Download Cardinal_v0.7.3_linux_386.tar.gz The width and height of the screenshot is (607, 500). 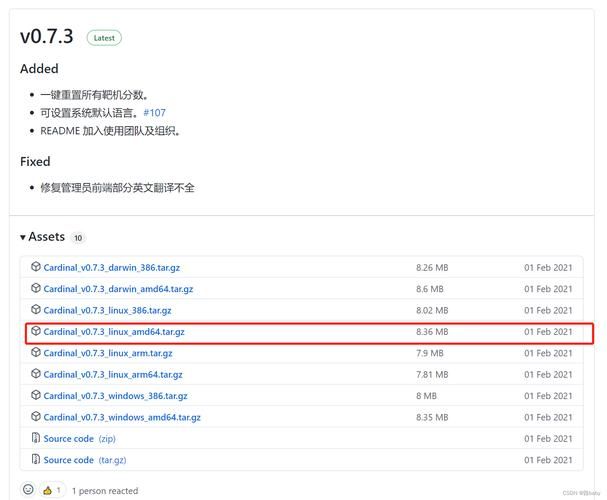pyautogui.click(x=107, y=310)
